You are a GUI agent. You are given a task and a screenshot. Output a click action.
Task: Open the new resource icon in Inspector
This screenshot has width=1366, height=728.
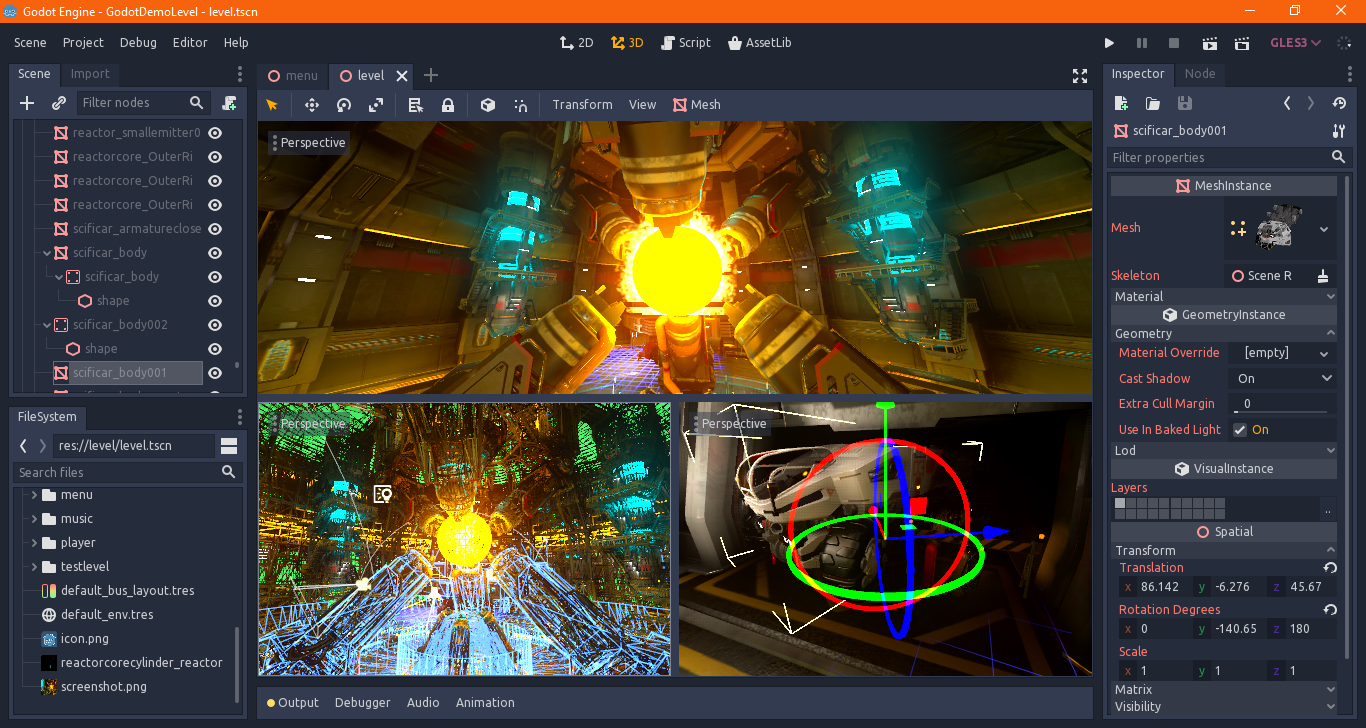(1121, 103)
